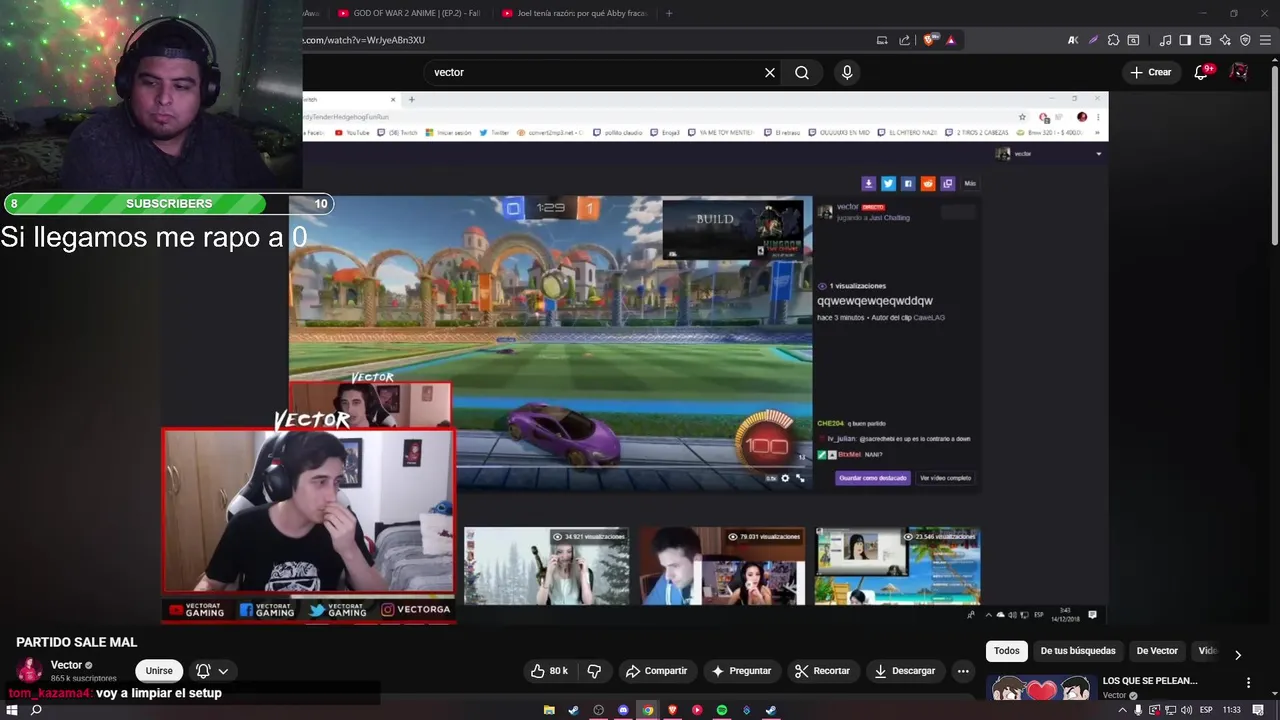Click the Unirse join button
The image size is (1280, 720).
pos(159,671)
